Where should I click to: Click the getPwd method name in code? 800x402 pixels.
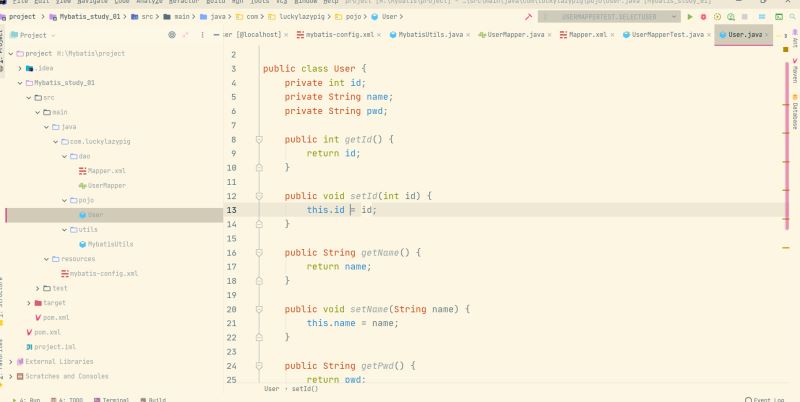point(377,366)
